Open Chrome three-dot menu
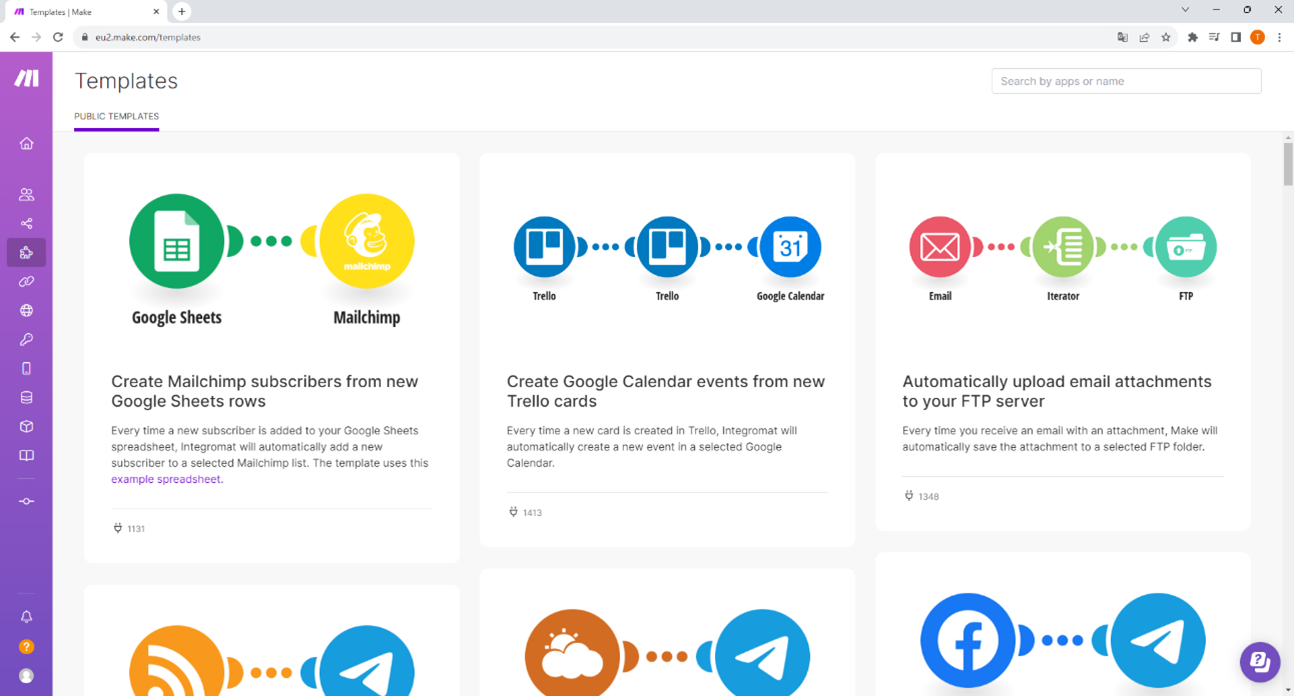This screenshot has width=1294, height=696. point(1279,37)
